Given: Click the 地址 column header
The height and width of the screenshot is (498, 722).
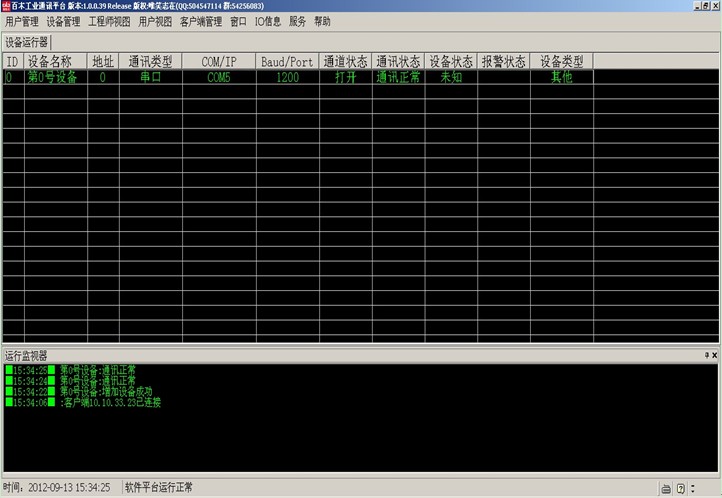Looking at the screenshot, I should coord(103,61).
